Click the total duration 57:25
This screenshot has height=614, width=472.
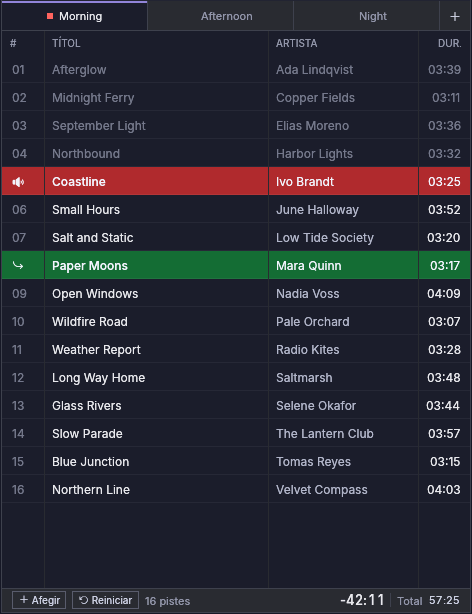pos(444,600)
